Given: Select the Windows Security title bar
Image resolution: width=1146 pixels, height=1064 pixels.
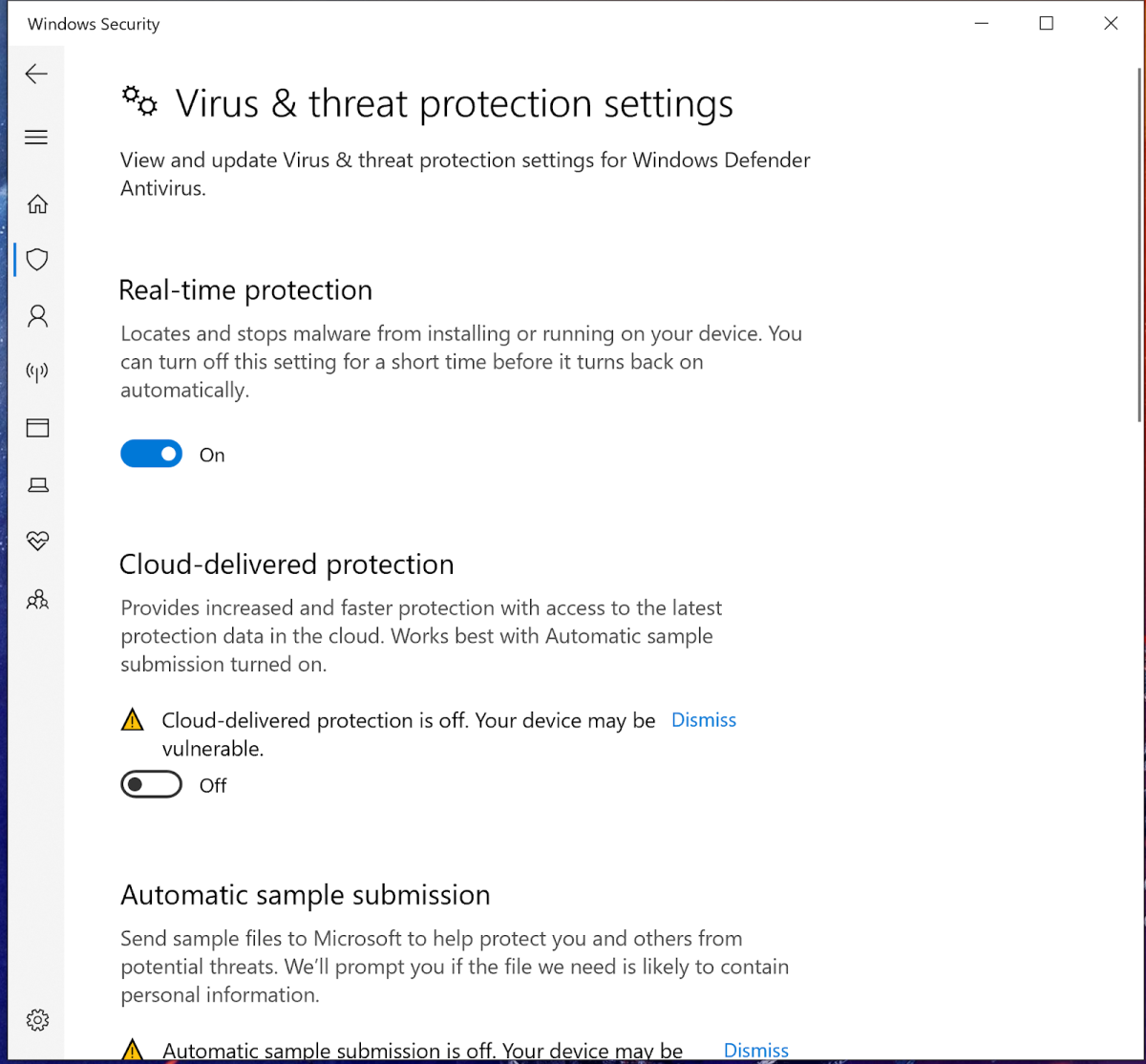Looking at the screenshot, I should tap(92, 24).
